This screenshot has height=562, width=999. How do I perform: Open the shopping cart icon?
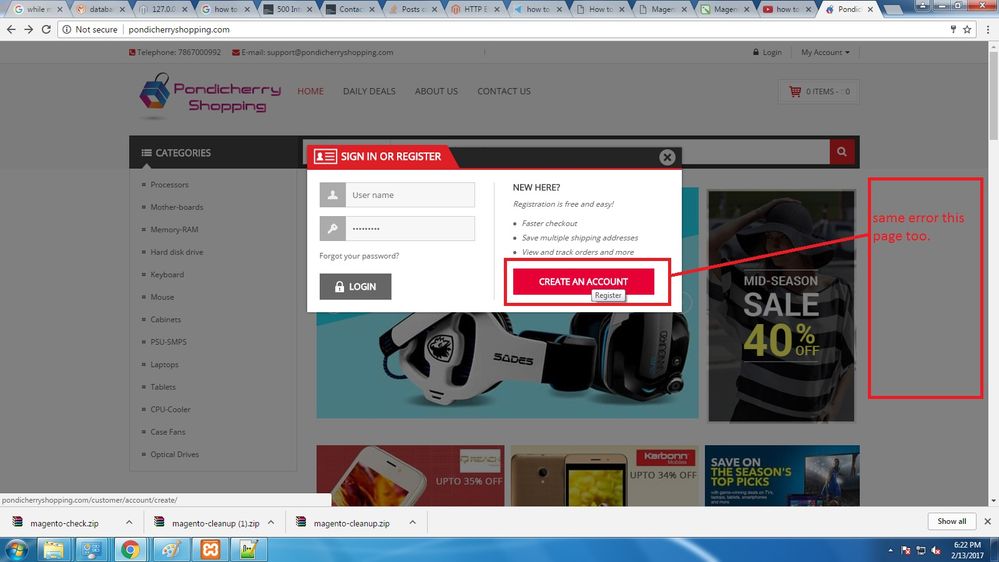coord(795,92)
